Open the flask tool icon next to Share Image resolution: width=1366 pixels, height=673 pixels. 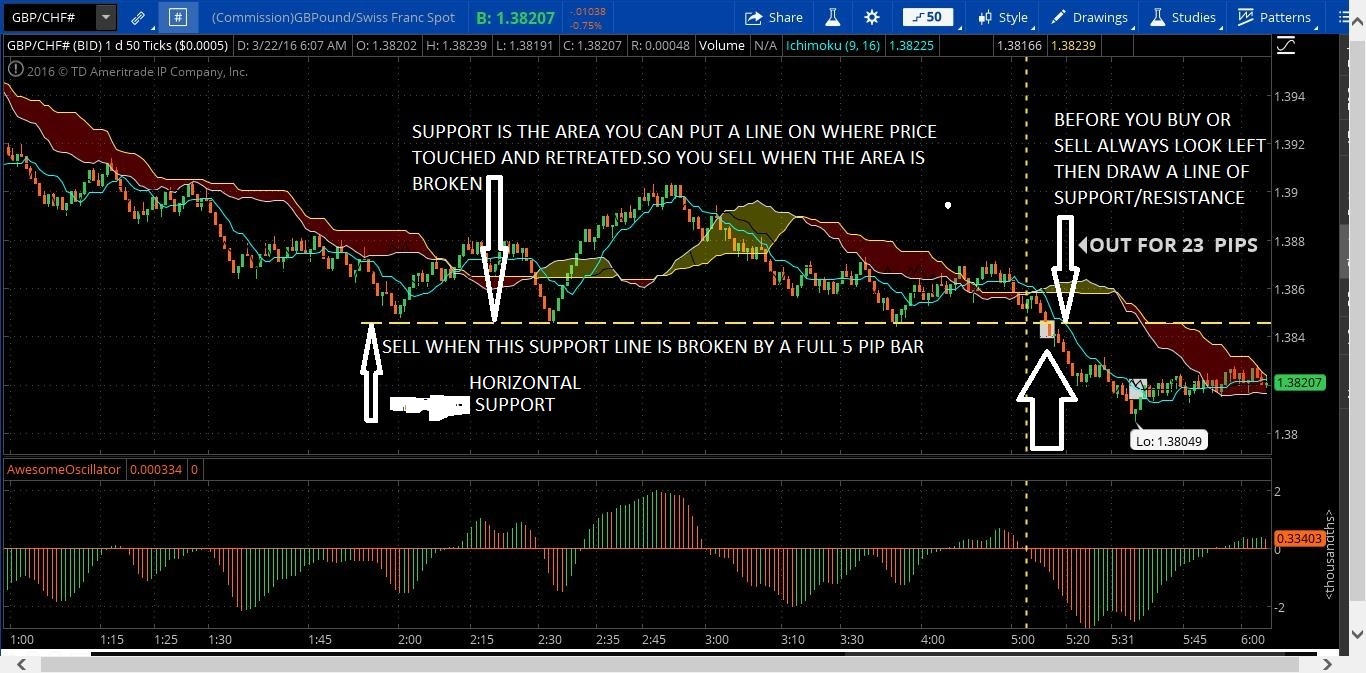point(832,17)
